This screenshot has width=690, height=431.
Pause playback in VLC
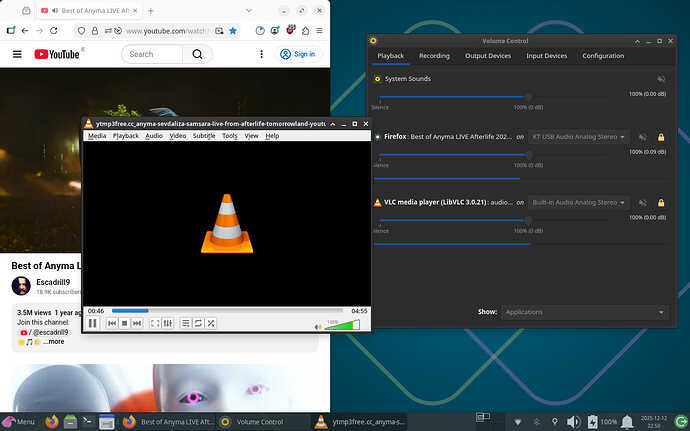pyautogui.click(x=92, y=323)
